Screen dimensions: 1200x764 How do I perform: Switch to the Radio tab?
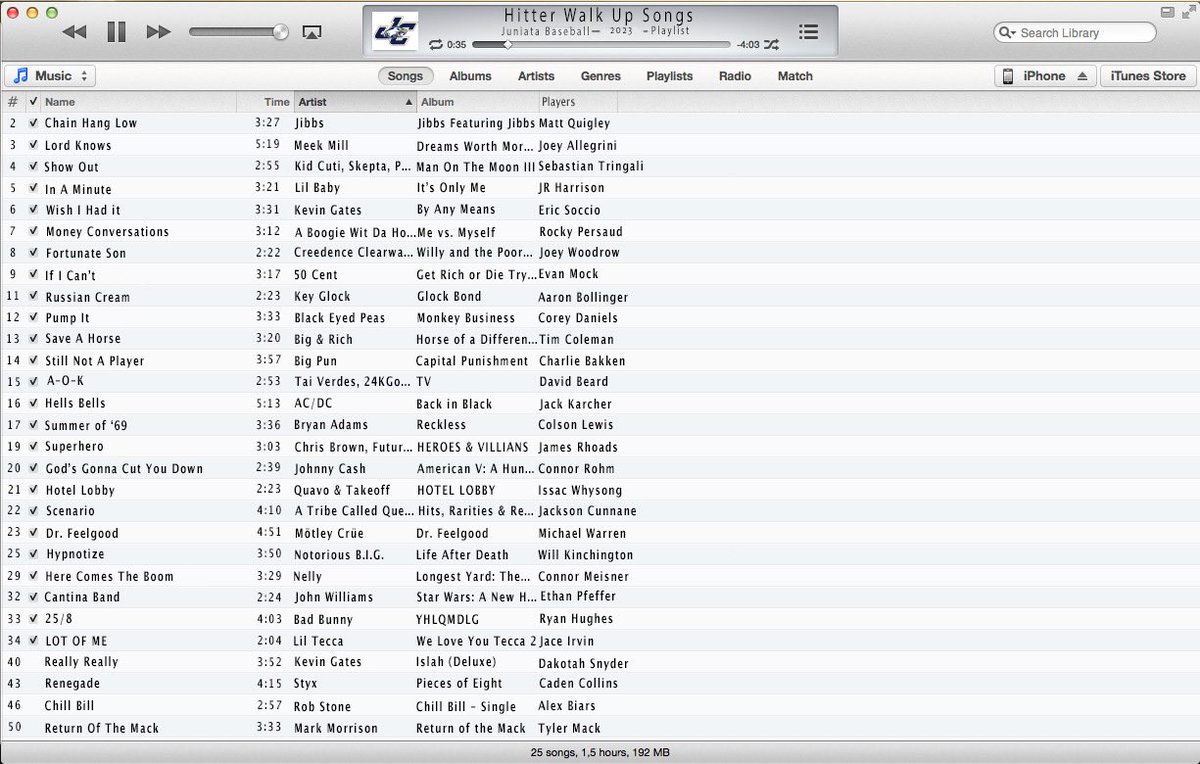(x=735, y=76)
